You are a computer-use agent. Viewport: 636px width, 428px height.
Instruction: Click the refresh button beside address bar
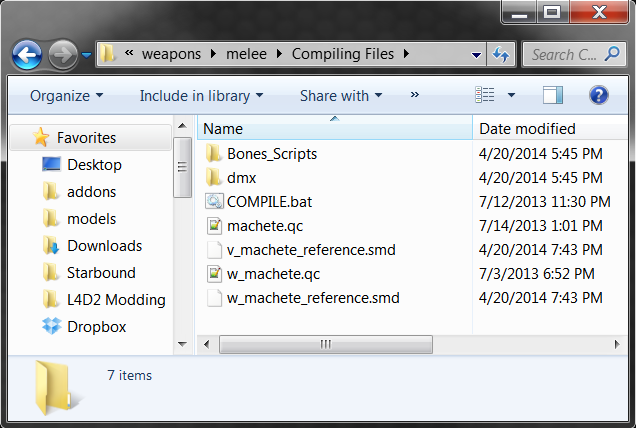[501, 54]
